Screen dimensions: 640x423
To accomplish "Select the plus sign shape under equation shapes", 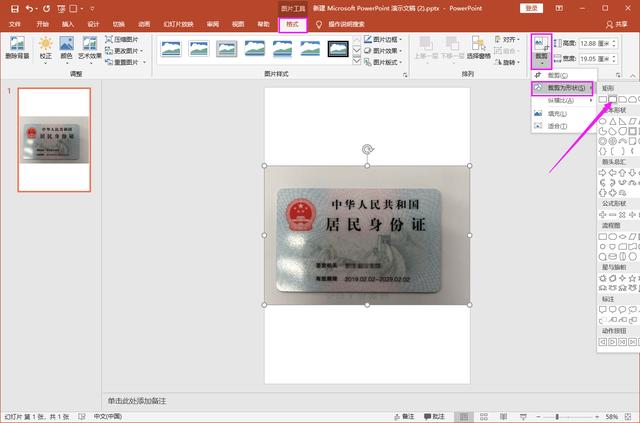I will (x=602, y=214).
